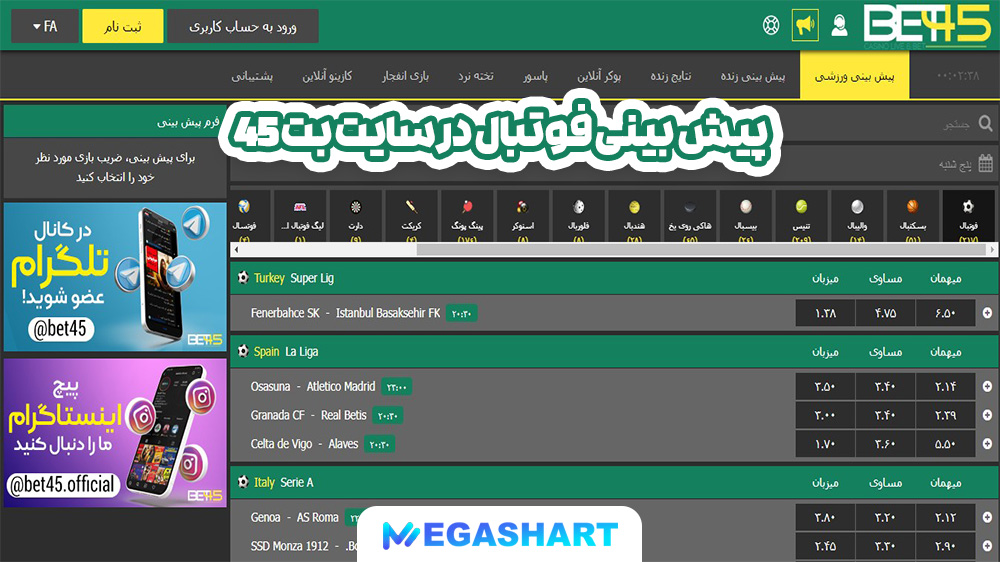Screen dimensions: 1000x562
Task: Click ورود به حساب کاربری login button
Action: 243,26
